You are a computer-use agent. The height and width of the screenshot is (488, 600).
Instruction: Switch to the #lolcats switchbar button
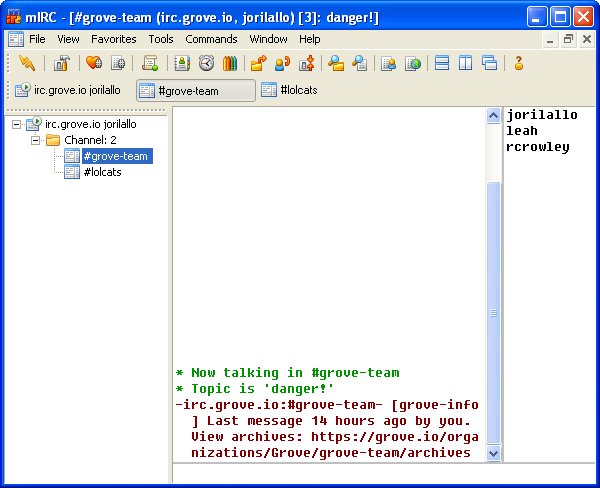point(289,90)
